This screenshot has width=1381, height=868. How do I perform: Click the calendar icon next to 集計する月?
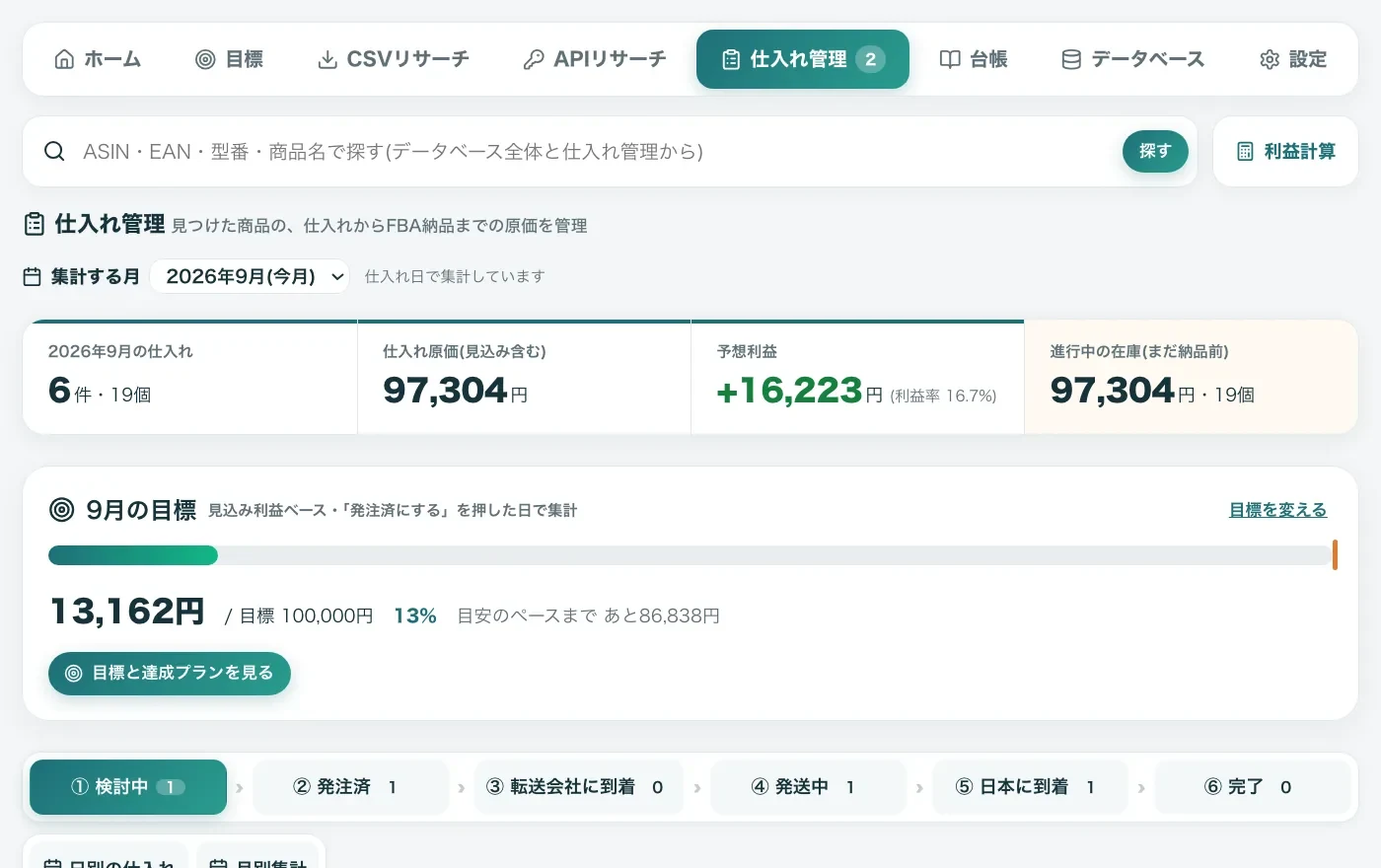[33, 276]
